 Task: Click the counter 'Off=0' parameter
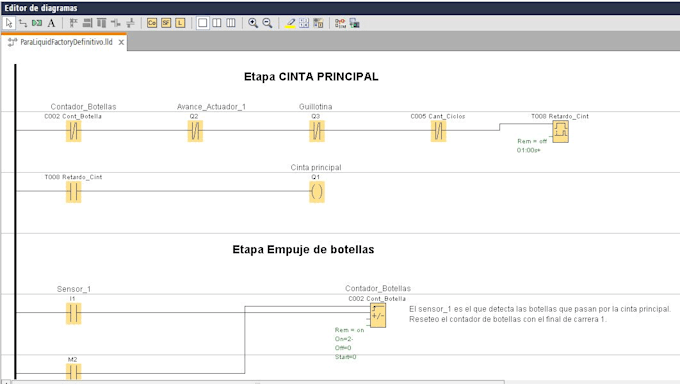(x=343, y=348)
